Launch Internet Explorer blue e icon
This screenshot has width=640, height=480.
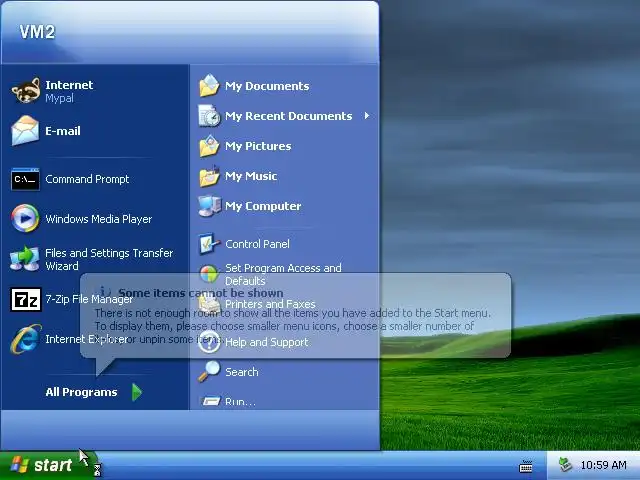(x=25, y=339)
